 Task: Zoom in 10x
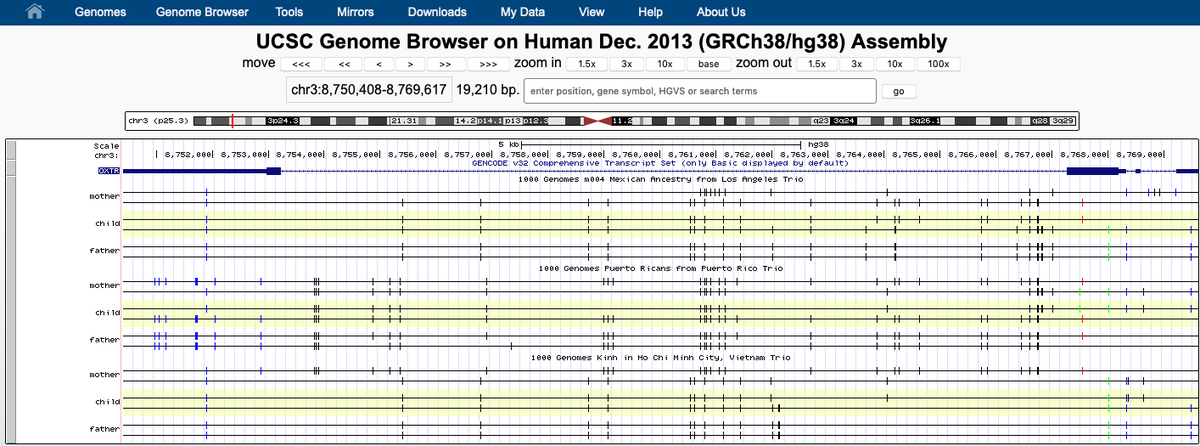[x=664, y=64]
